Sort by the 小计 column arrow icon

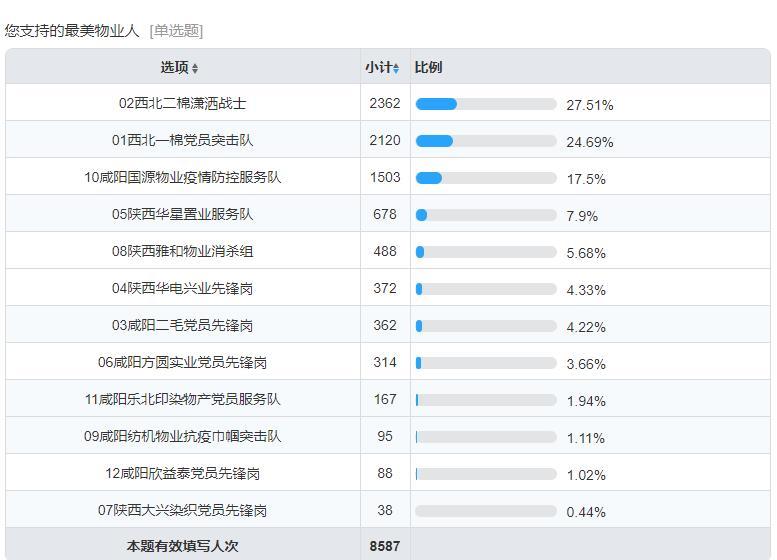click(x=395, y=68)
